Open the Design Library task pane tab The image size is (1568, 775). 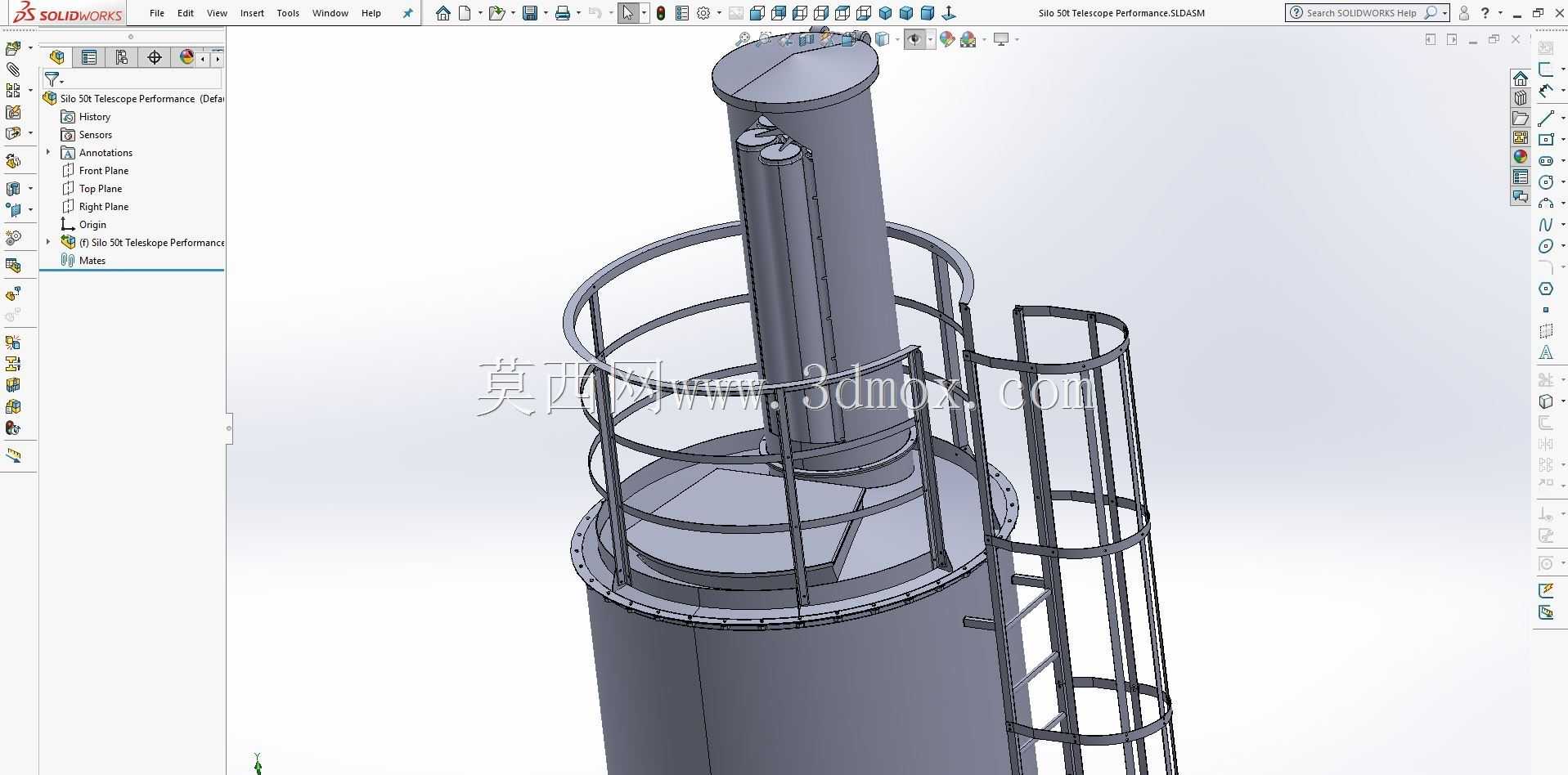coord(1521,98)
